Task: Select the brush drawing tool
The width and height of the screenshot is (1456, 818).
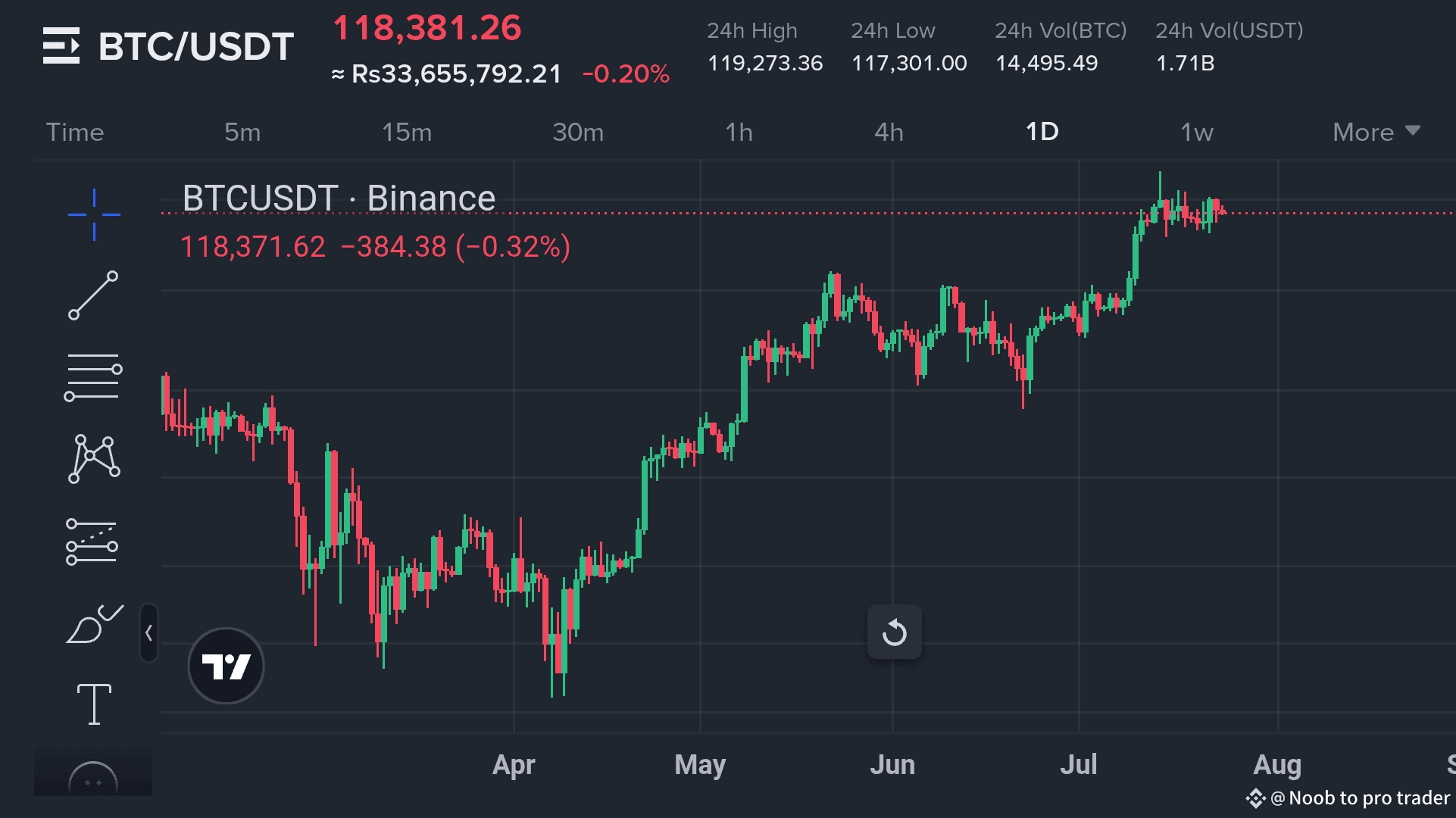Action: point(94,624)
